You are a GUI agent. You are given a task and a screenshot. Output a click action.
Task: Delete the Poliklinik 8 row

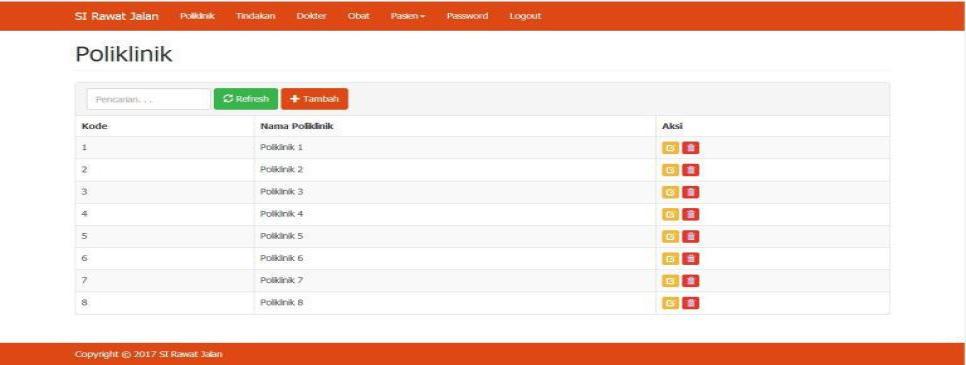tap(691, 303)
